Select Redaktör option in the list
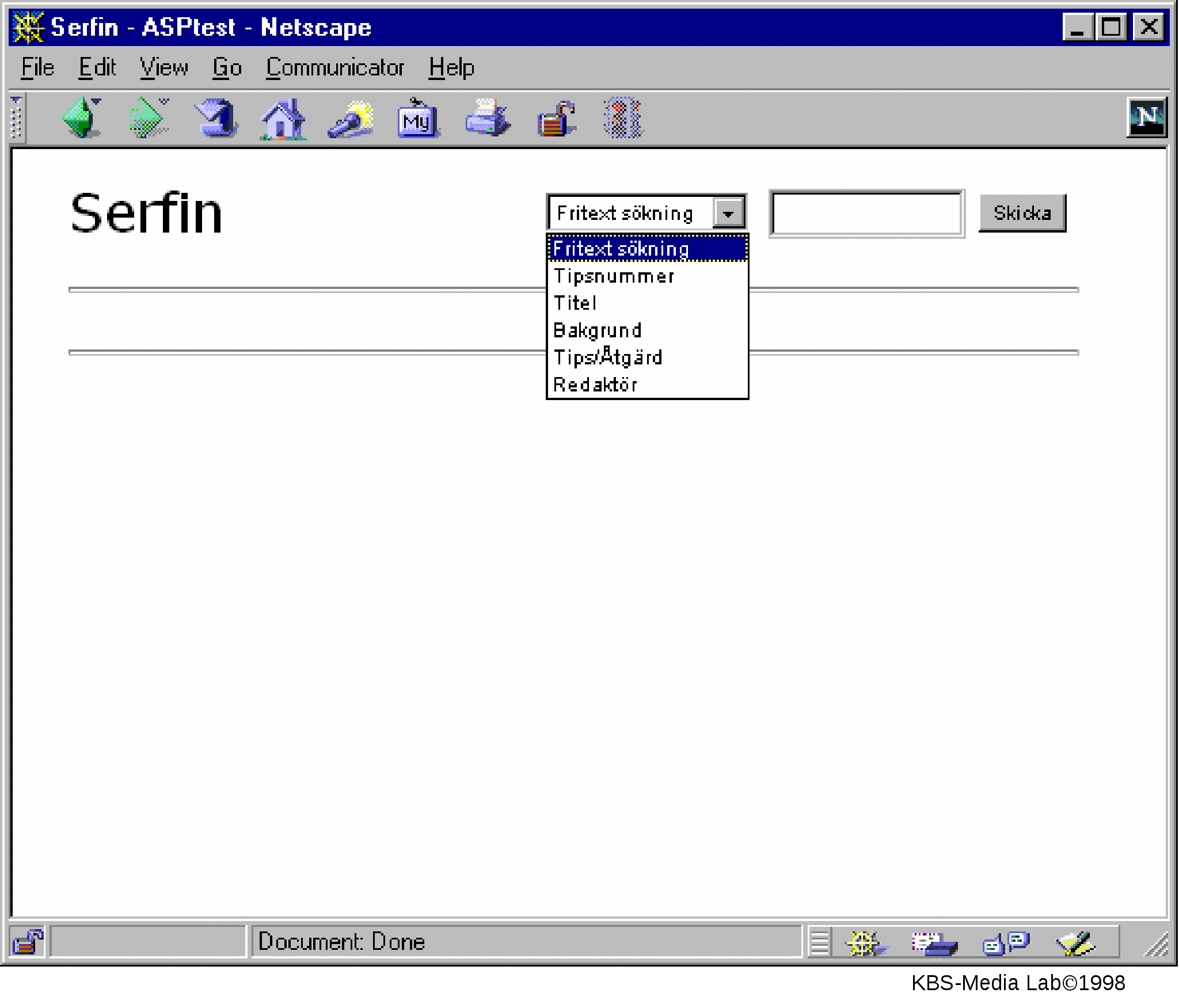 647,385
